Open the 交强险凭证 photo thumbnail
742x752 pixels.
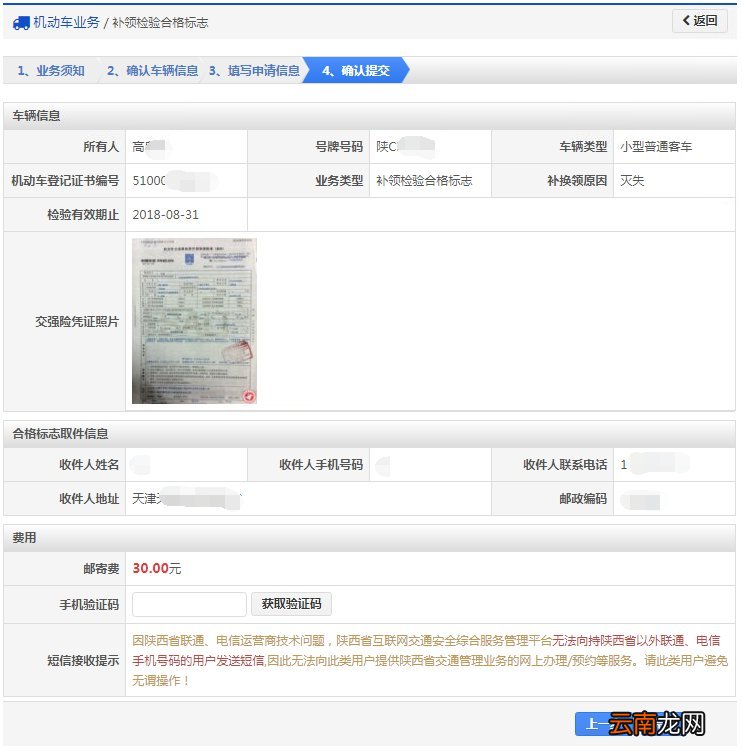coord(194,321)
